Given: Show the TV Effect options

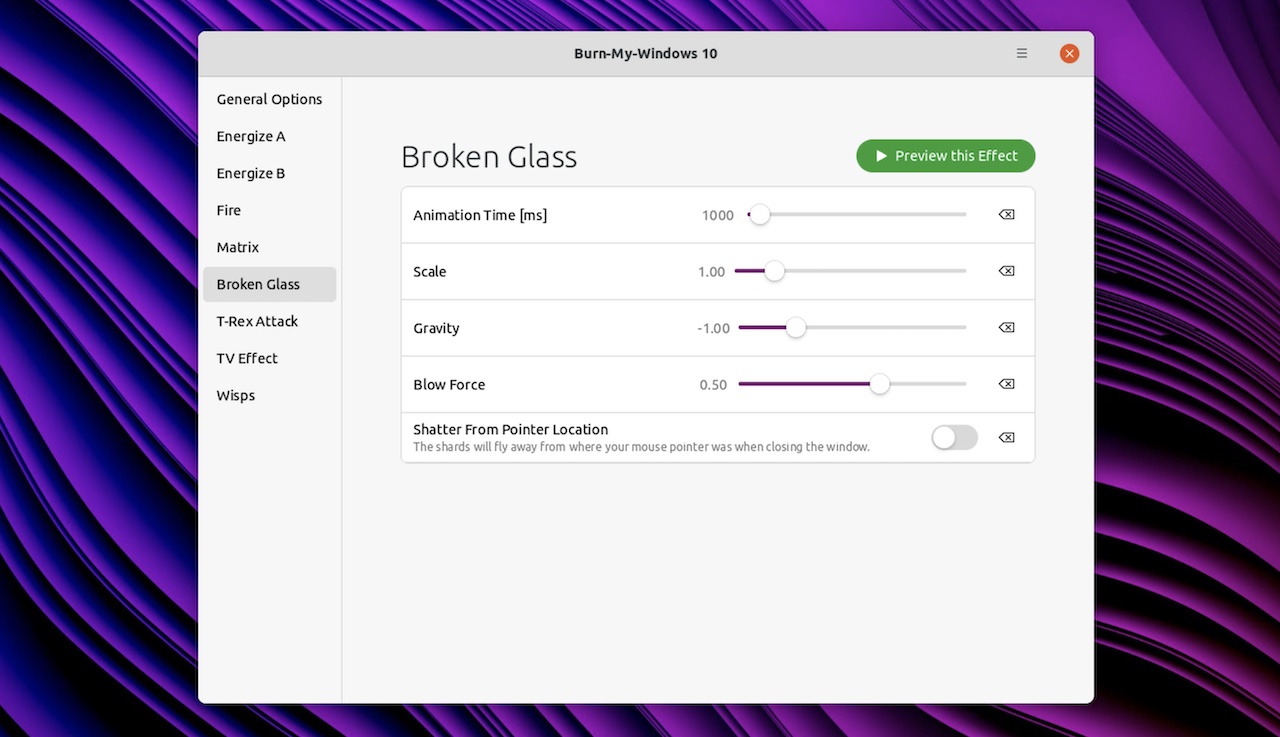Looking at the screenshot, I should [x=247, y=358].
